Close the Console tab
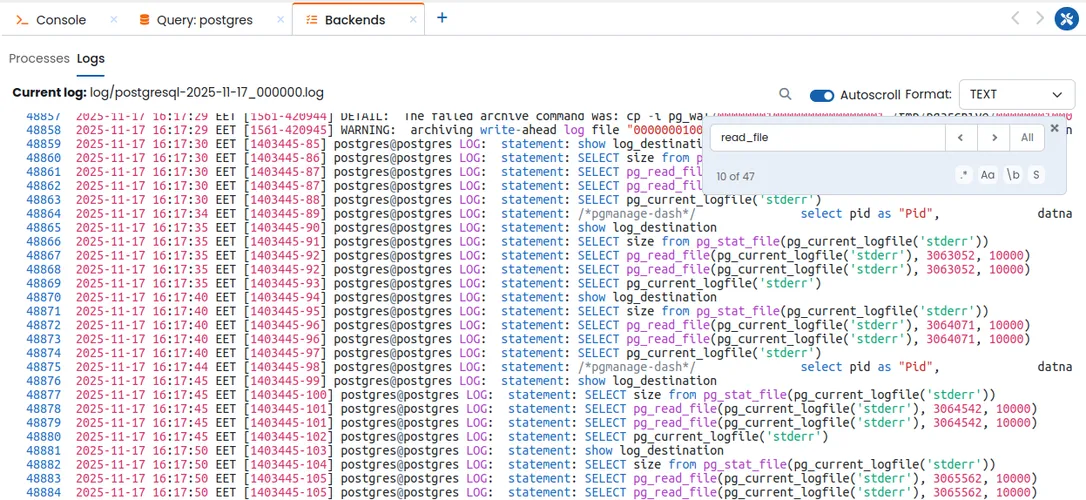Screen dimensions: 1086x500 click(x=113, y=20)
